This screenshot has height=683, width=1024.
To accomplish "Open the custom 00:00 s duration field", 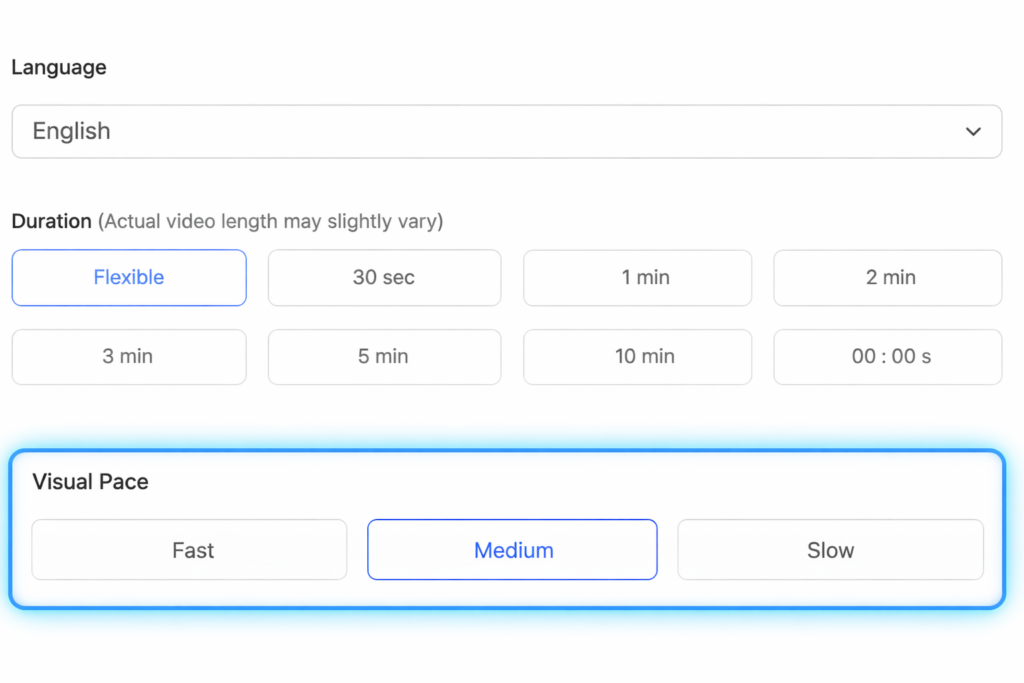I will (x=887, y=356).
